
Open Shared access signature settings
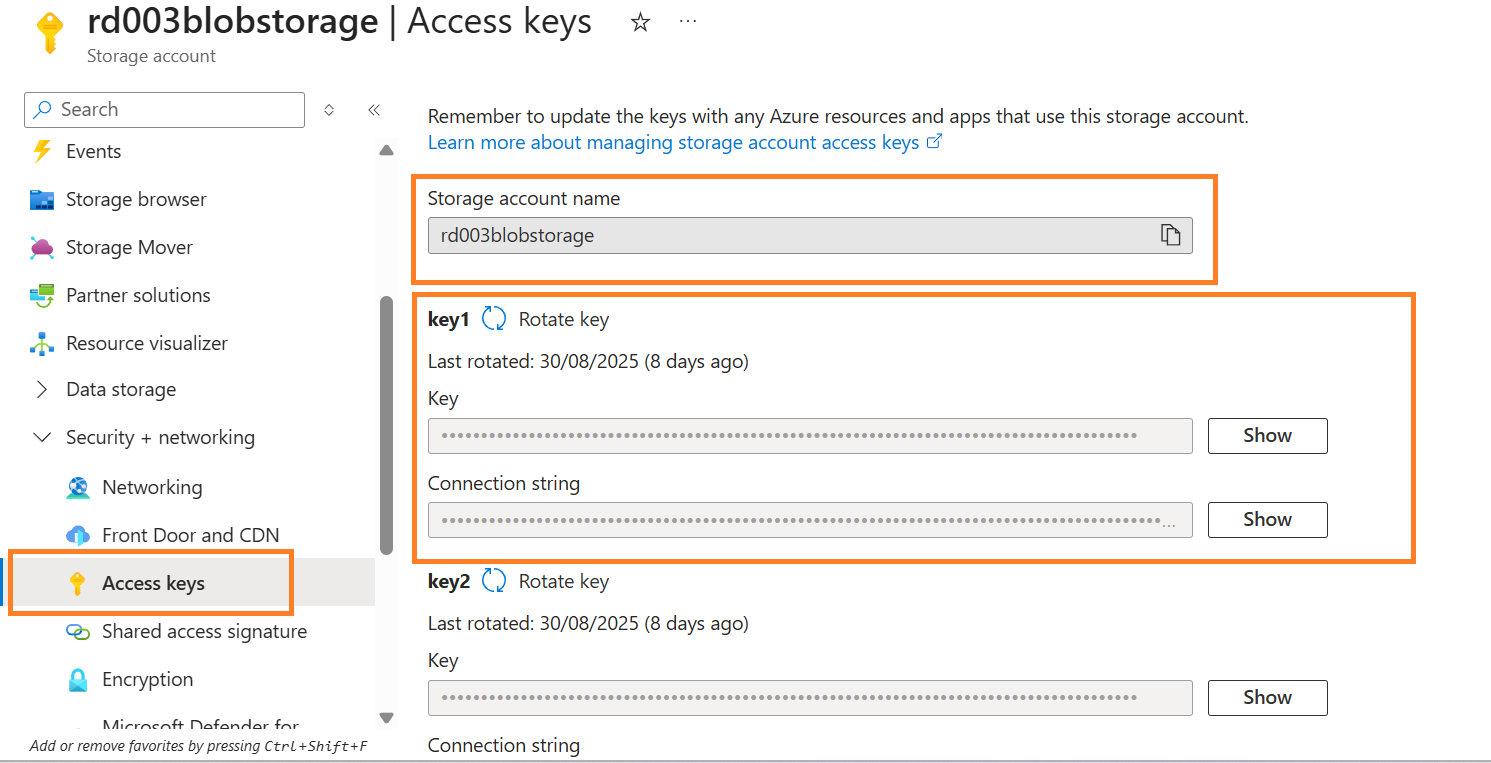(204, 631)
